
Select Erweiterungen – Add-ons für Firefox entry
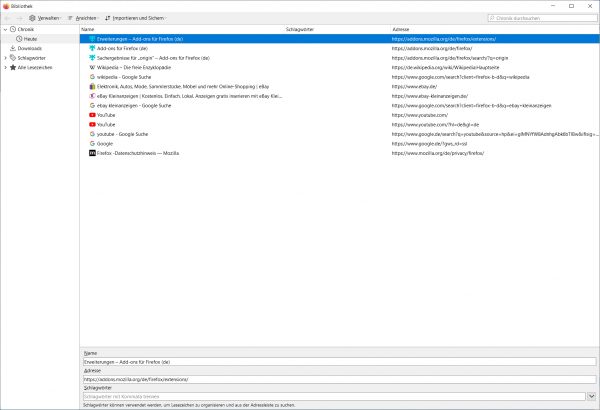[x=339, y=39]
